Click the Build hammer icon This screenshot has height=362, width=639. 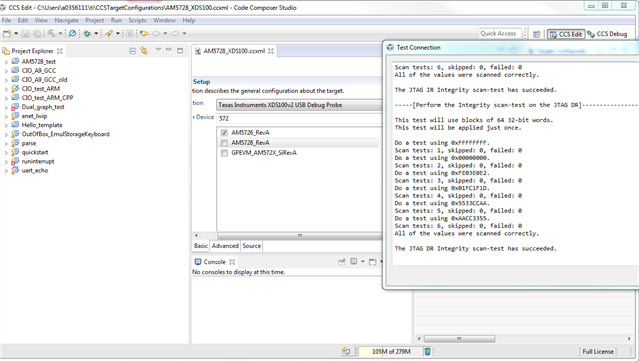(x=51, y=33)
